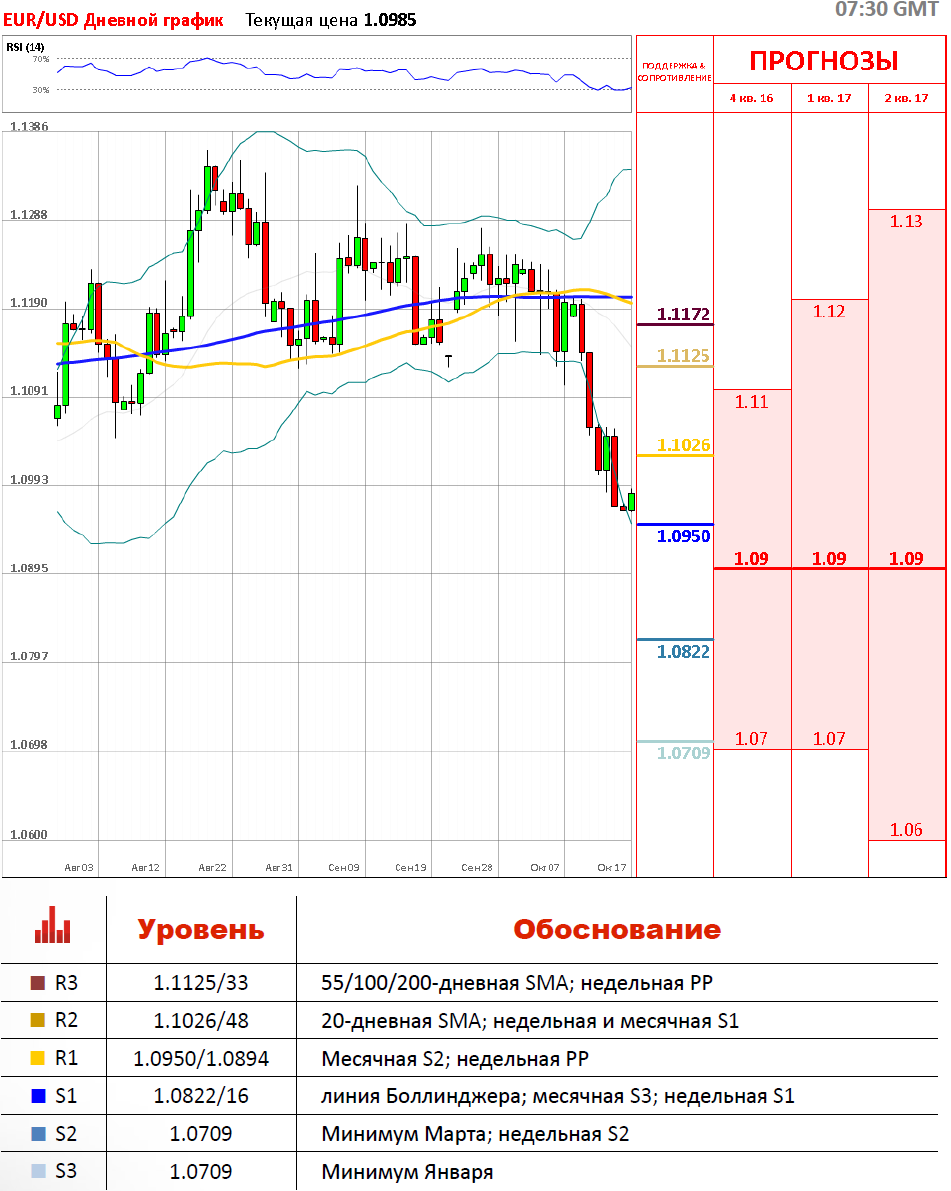This screenshot has width=951, height=1191.
Task: Click the red bar chart icon
Action: pos(52,924)
